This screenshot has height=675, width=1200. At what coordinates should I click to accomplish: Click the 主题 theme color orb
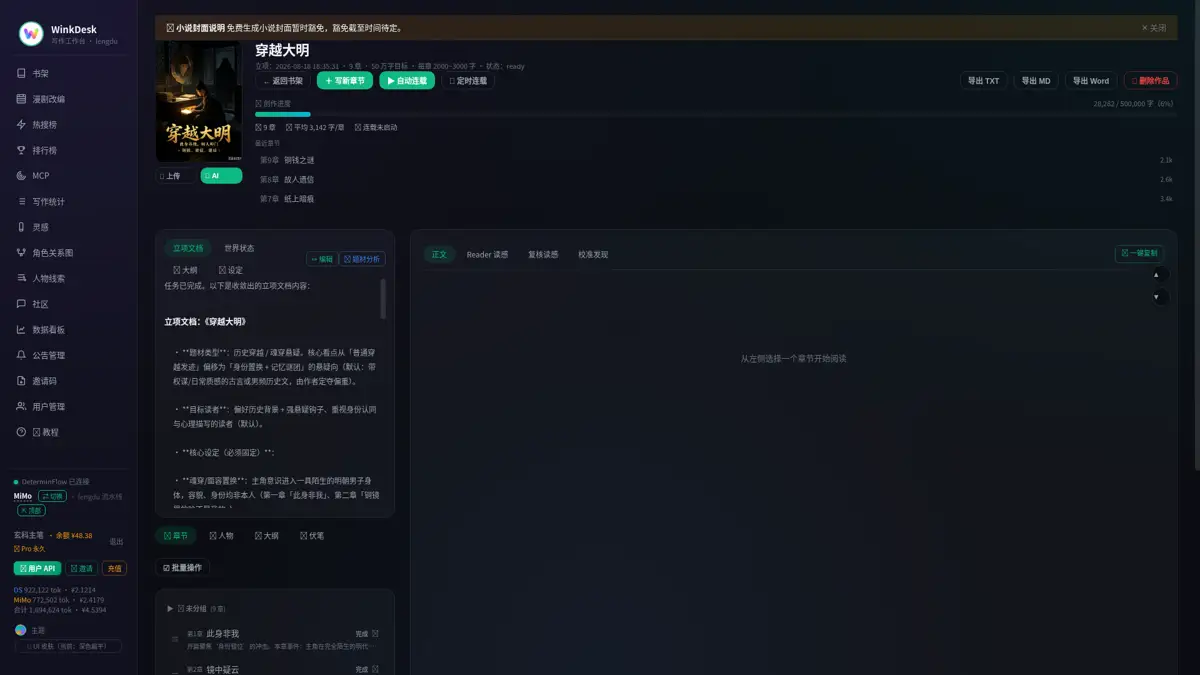point(20,630)
